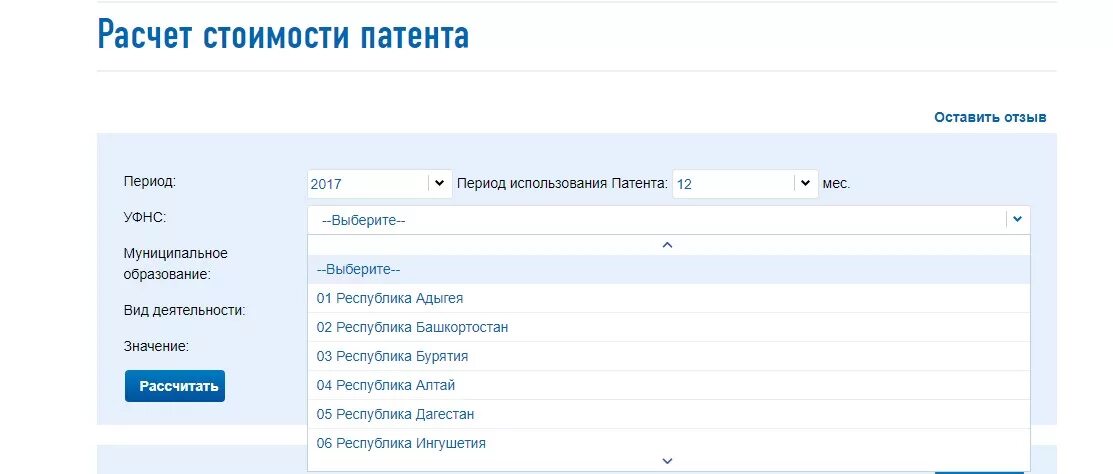1113x474 pixels.
Task: Open the Оставить отзыв link
Action: (x=990, y=117)
